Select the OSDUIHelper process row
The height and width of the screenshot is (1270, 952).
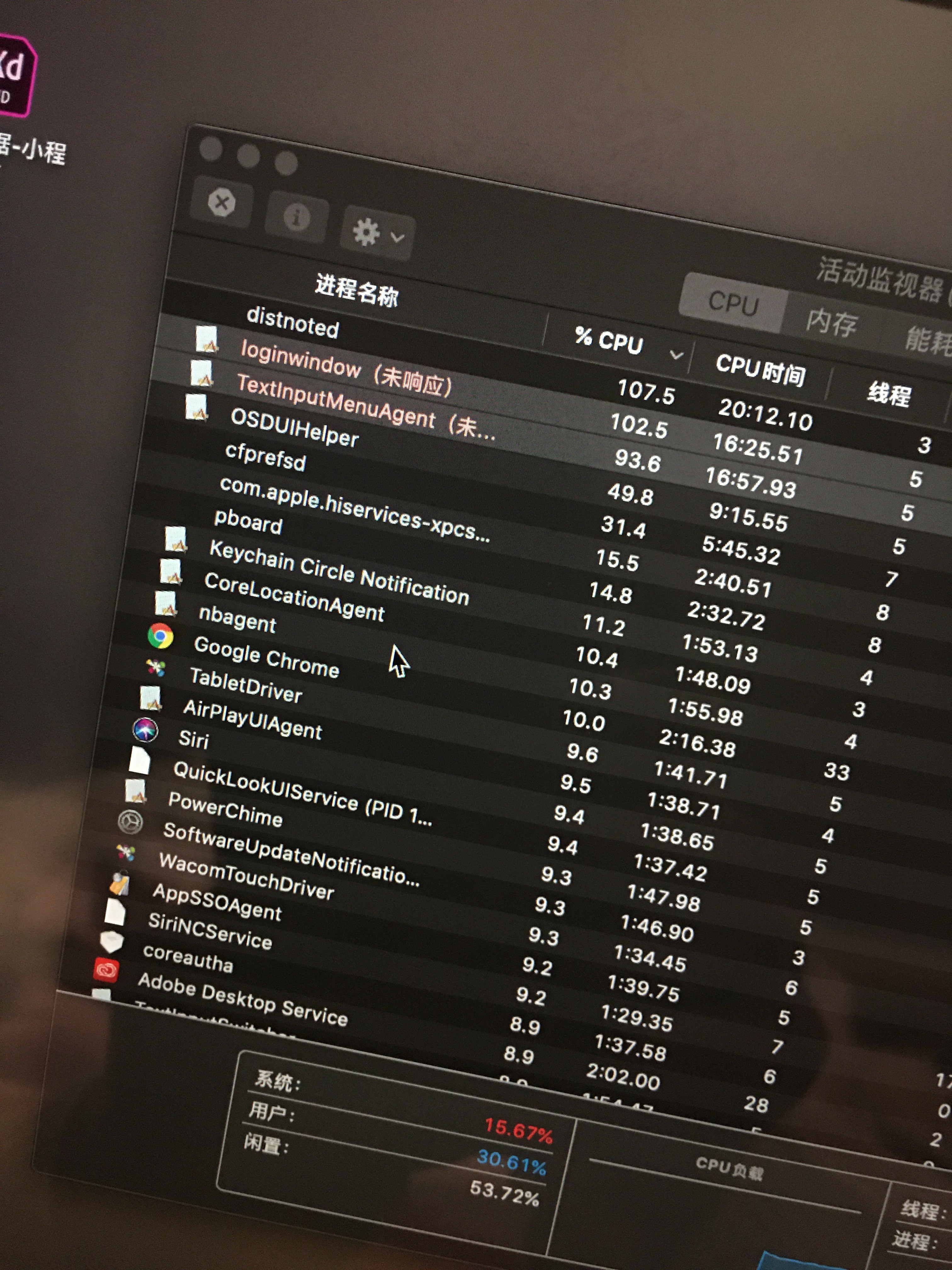pos(294,427)
